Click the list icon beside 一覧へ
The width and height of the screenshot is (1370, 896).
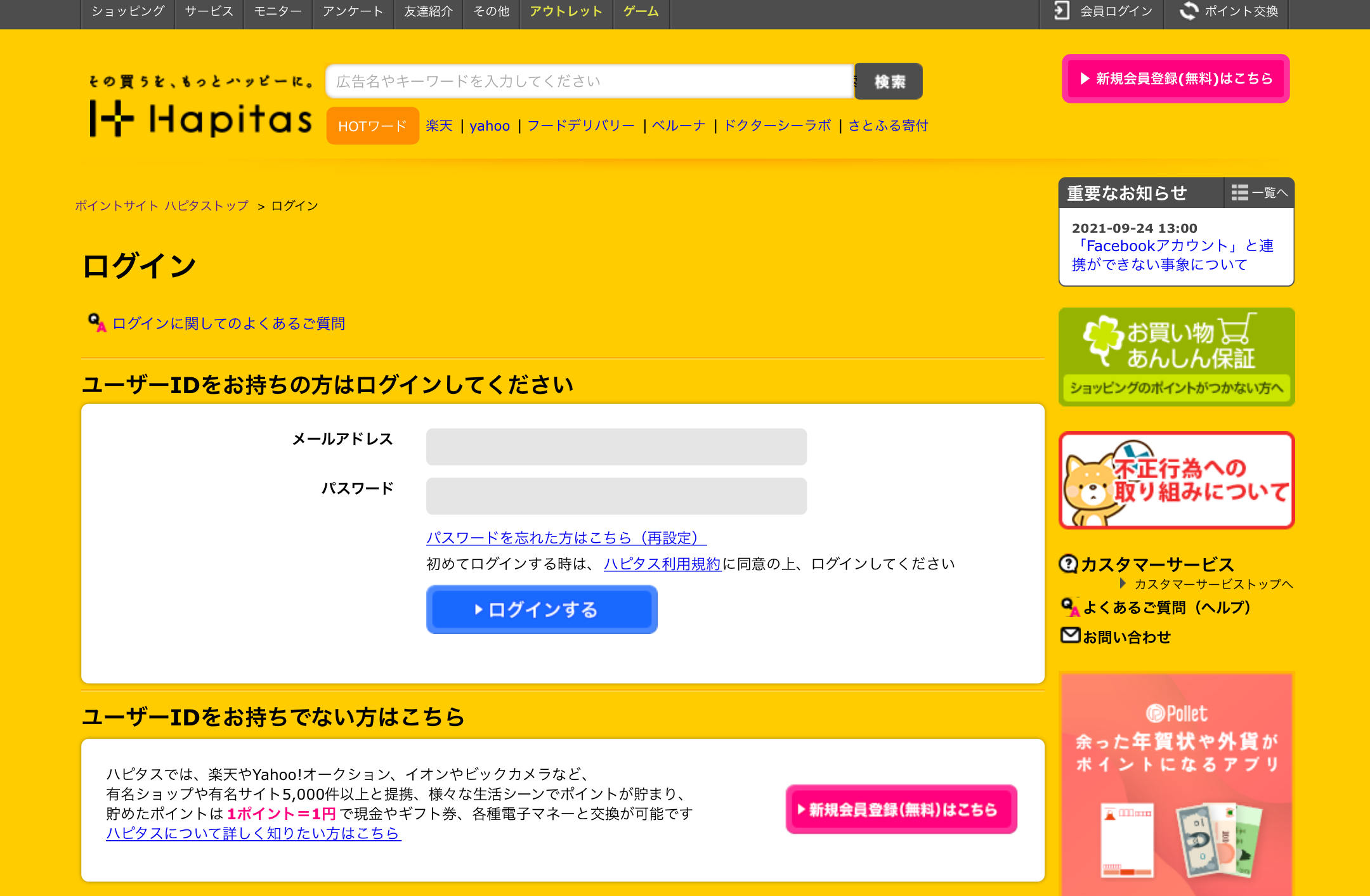coord(1239,192)
